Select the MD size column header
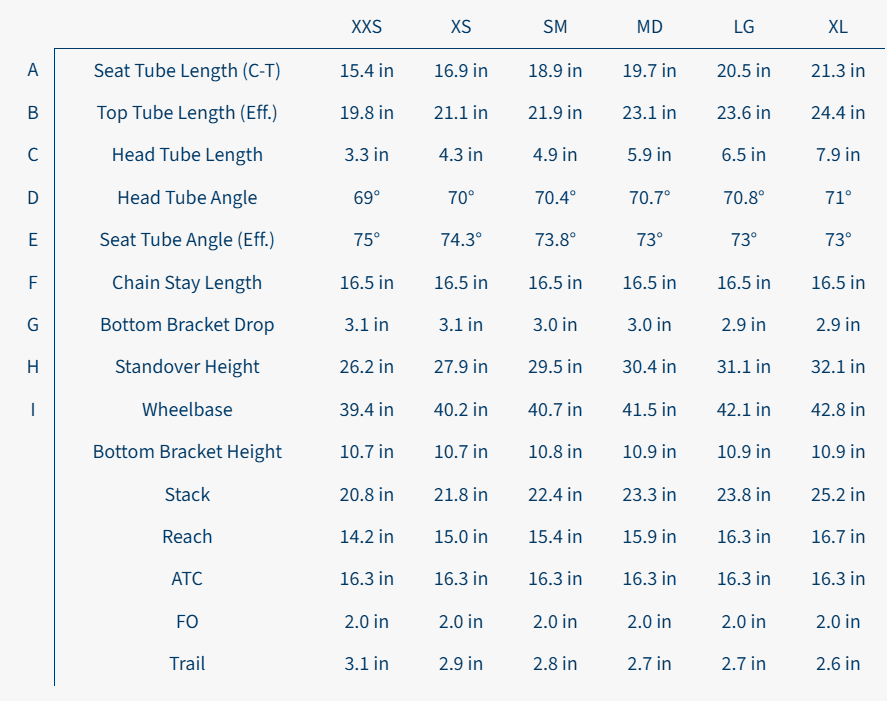 click(x=649, y=27)
